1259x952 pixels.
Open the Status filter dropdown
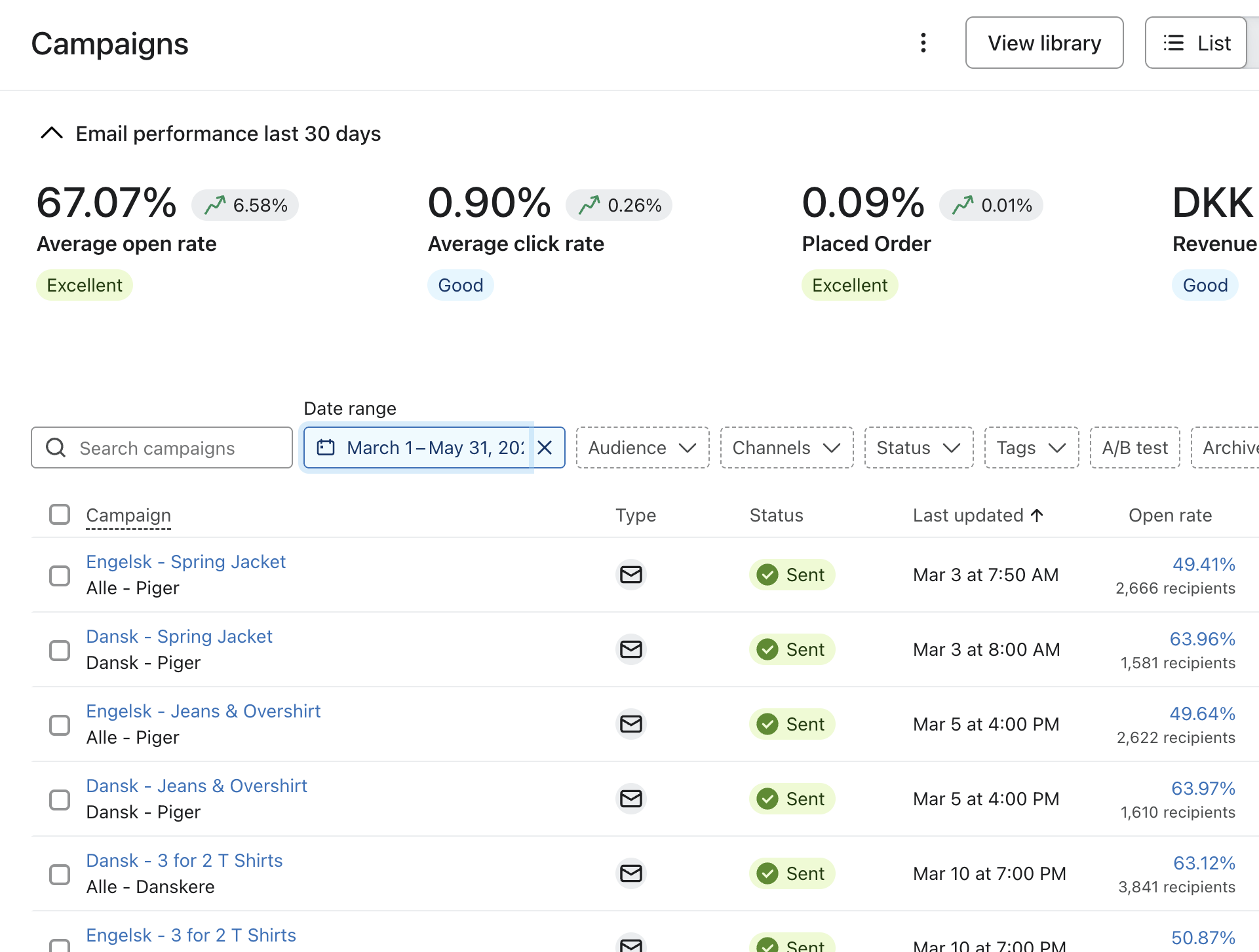pyautogui.click(x=918, y=447)
